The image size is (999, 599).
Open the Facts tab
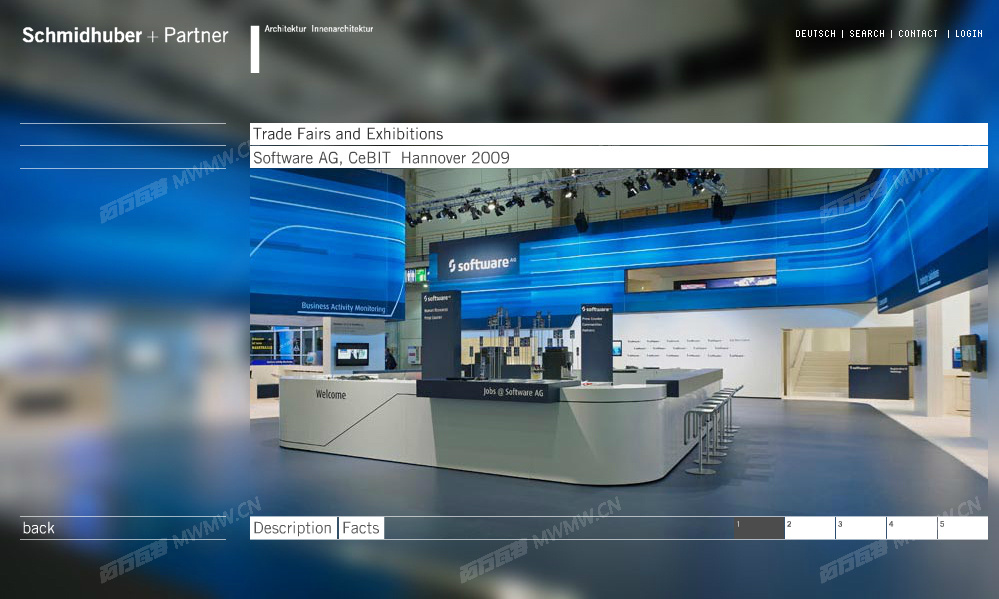[361, 528]
